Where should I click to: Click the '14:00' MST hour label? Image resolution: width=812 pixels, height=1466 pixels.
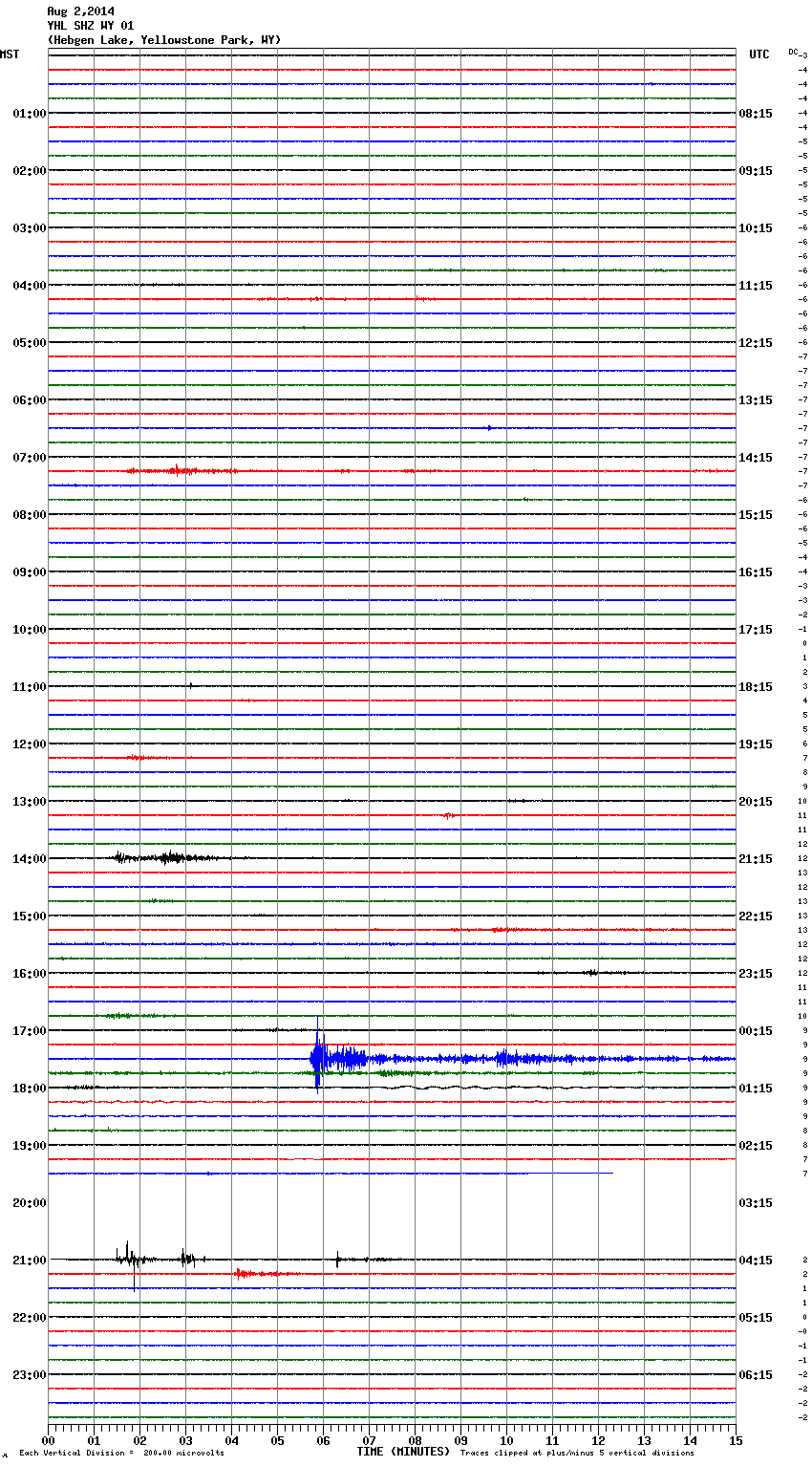click(x=29, y=859)
